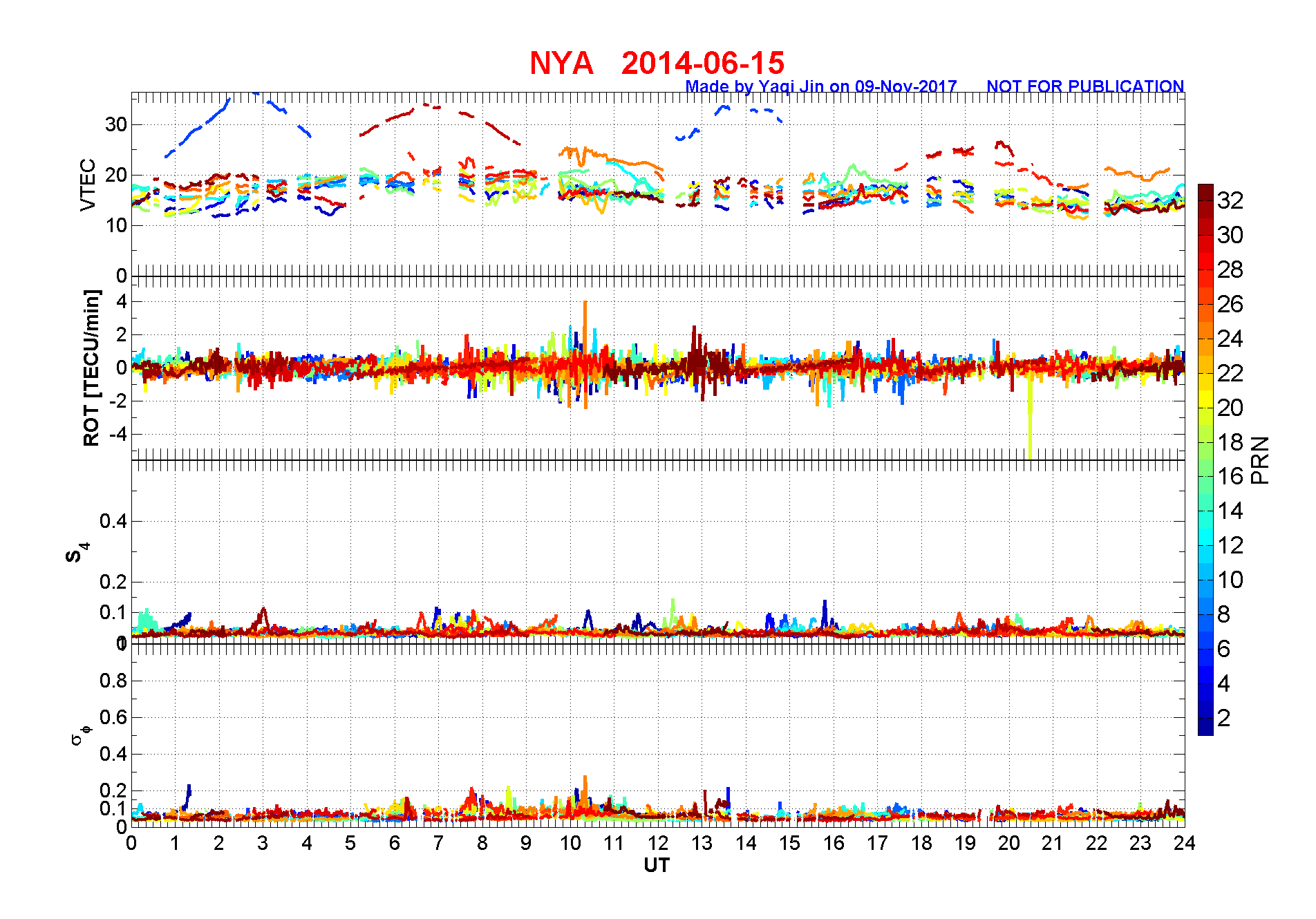Click the S4 axis tick label "0.4"
1316x919 pixels.
(113, 521)
